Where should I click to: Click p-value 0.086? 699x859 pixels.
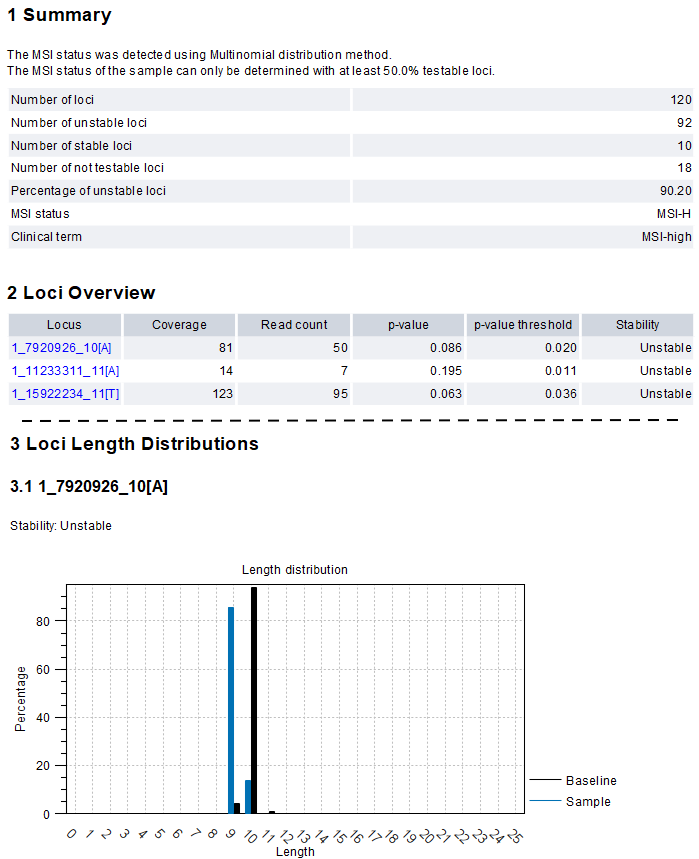click(446, 348)
